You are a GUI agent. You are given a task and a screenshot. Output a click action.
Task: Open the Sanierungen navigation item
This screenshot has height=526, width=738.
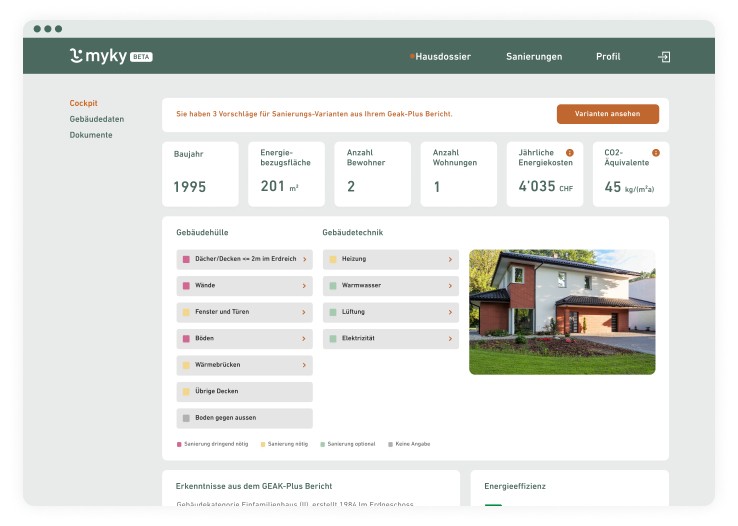[x=534, y=56]
